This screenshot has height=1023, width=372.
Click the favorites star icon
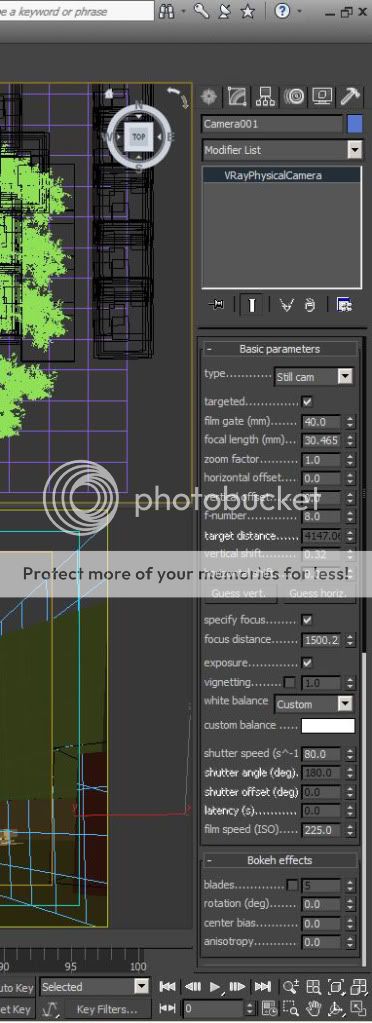[x=247, y=11]
